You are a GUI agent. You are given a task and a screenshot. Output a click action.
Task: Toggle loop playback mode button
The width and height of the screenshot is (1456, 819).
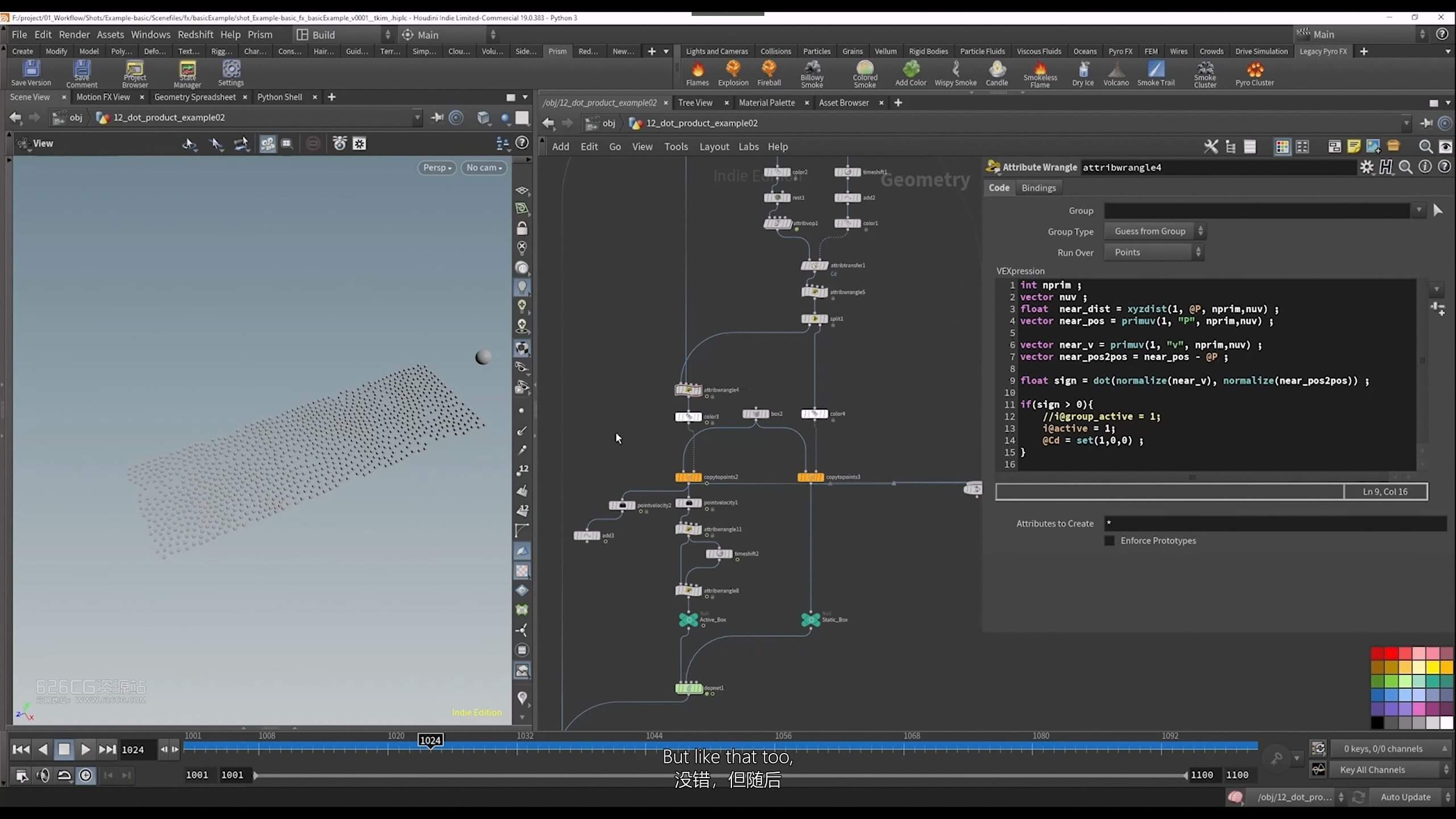coord(64,775)
